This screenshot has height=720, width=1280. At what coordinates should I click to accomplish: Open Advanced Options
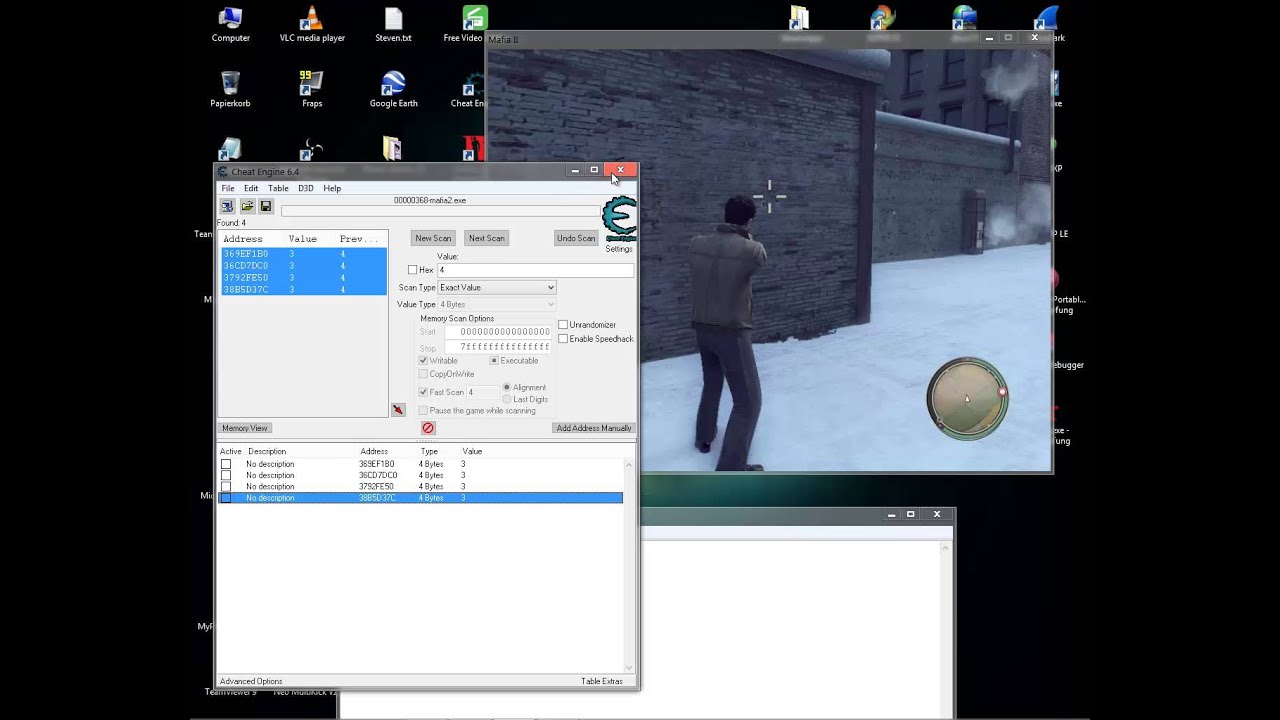(x=251, y=681)
